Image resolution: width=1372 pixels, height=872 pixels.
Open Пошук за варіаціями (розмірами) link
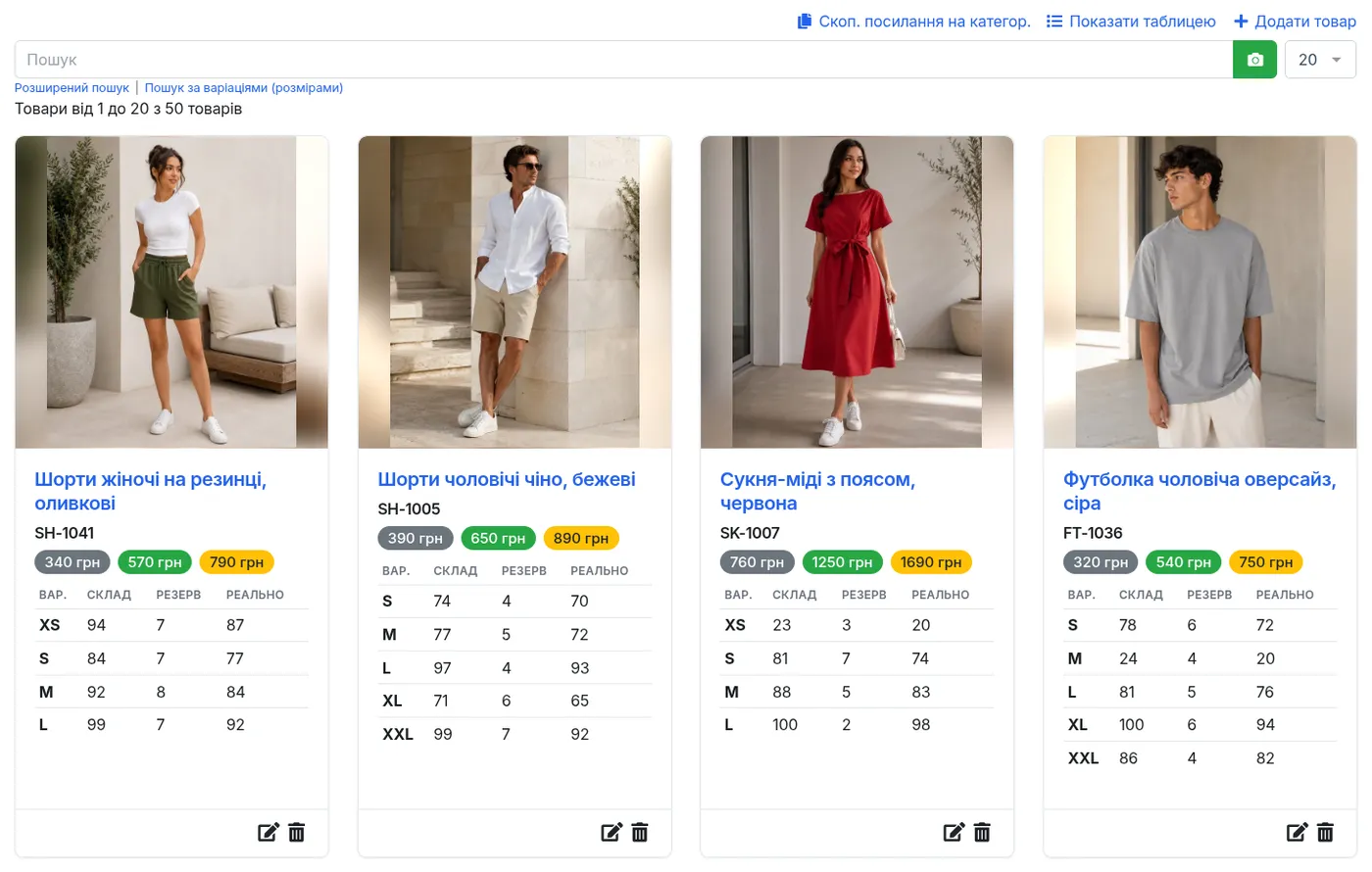coord(244,88)
